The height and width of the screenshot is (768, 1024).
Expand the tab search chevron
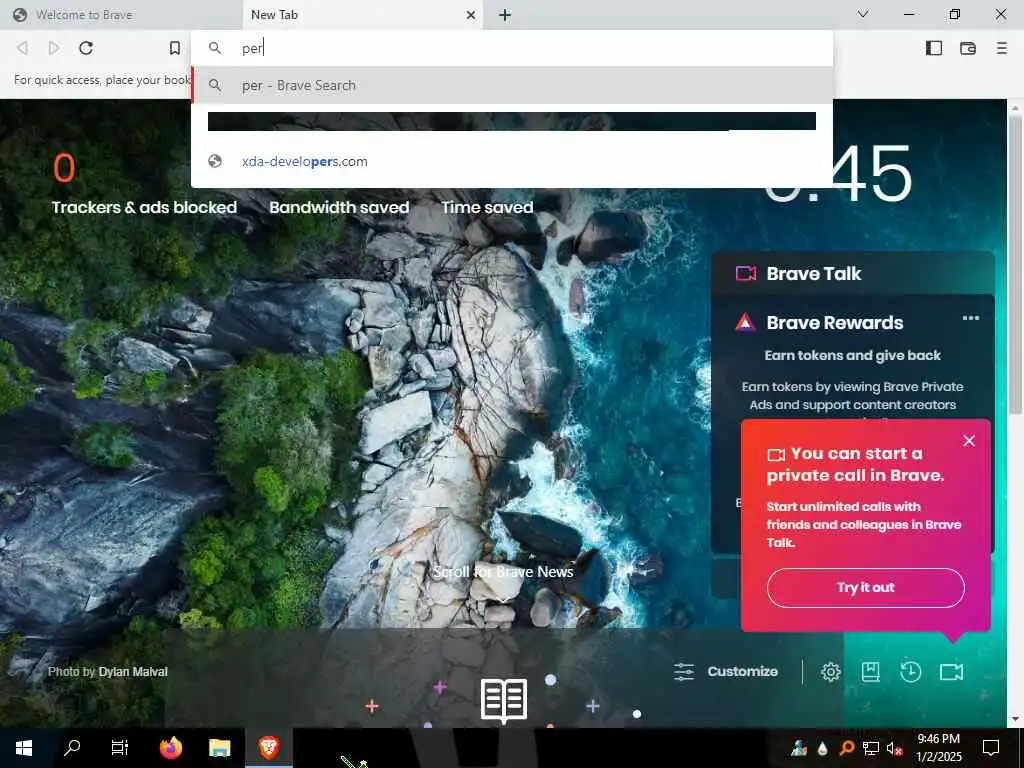click(863, 14)
